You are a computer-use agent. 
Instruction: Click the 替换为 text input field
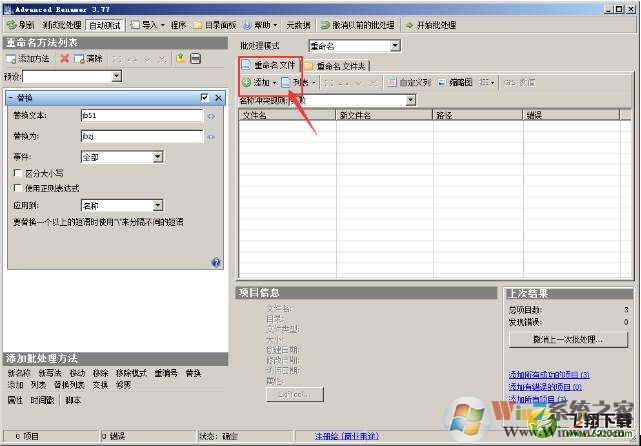[x=140, y=135]
